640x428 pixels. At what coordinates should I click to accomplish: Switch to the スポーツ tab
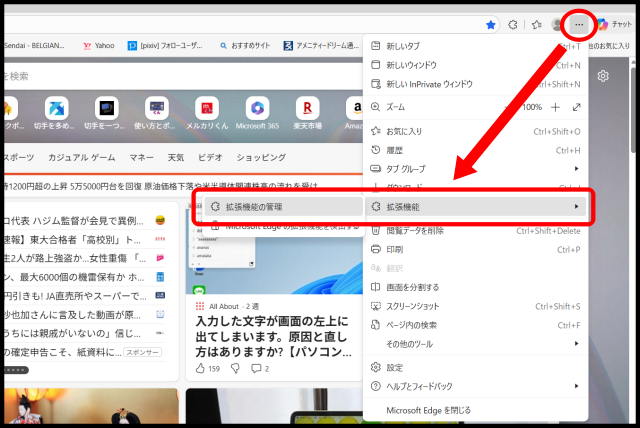pos(19,157)
